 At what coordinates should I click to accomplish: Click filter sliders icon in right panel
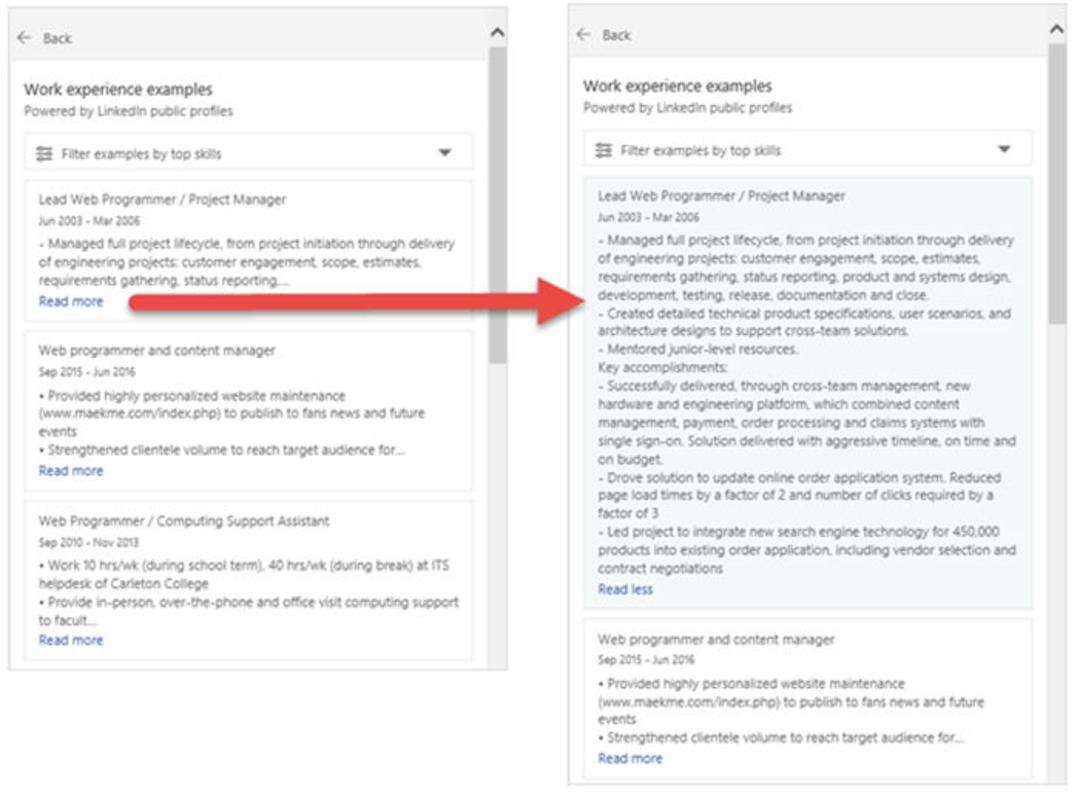[603, 150]
